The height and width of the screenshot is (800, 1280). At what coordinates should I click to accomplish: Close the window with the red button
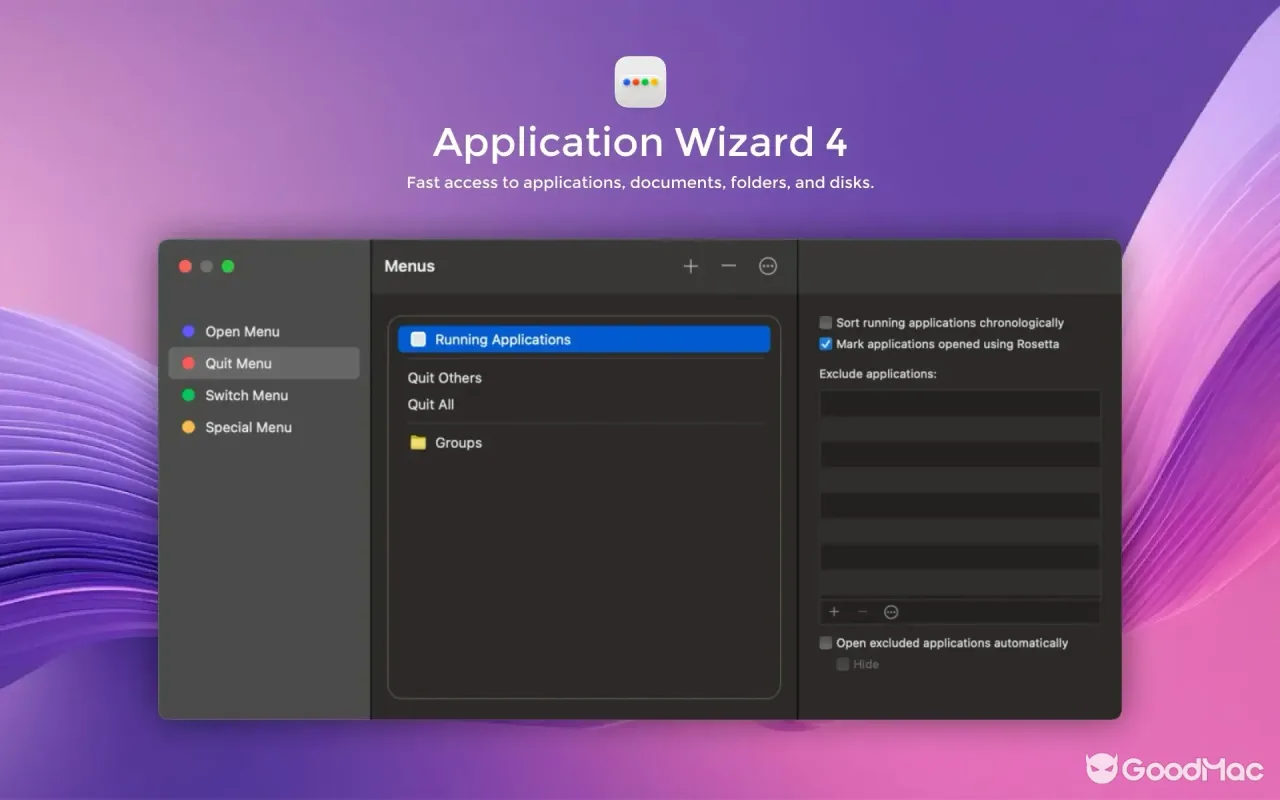point(185,266)
